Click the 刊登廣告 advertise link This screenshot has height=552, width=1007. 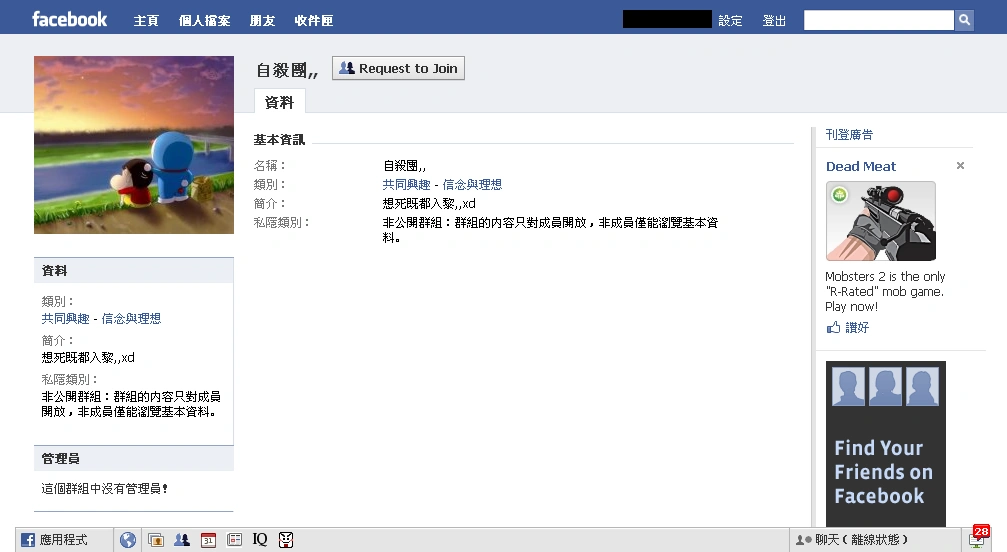[849, 134]
